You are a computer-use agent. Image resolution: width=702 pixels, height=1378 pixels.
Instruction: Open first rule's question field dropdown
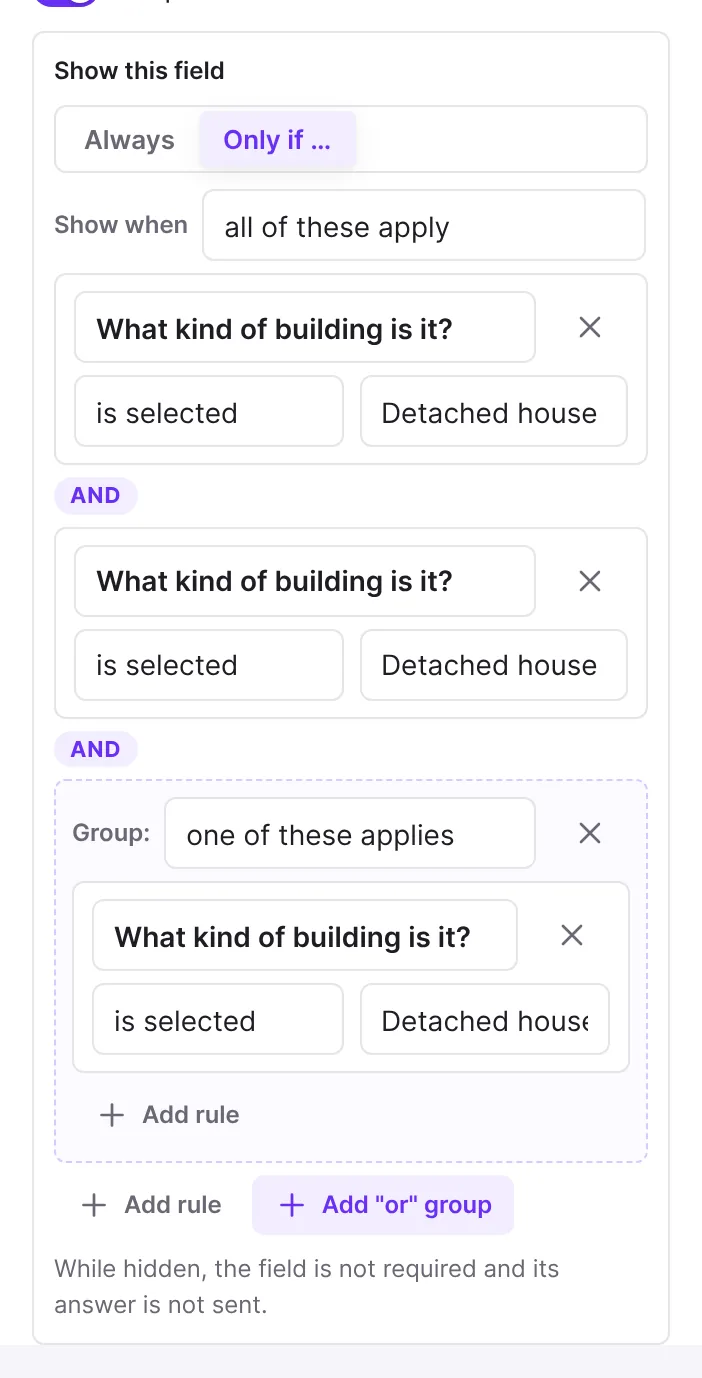pyautogui.click(x=305, y=327)
